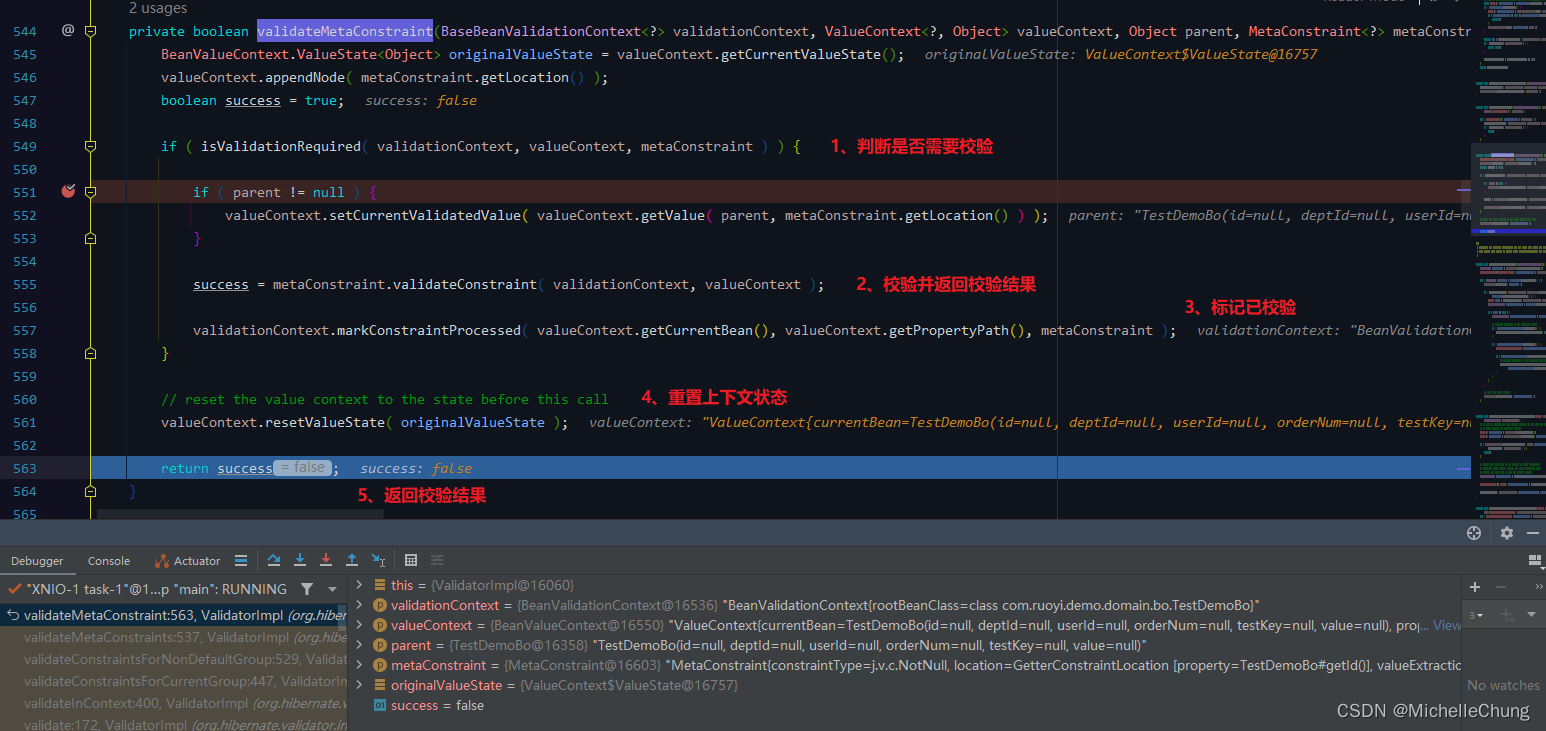Click the XNIO-1 task-1 thread selector
The image size is (1546, 731).
157,589
